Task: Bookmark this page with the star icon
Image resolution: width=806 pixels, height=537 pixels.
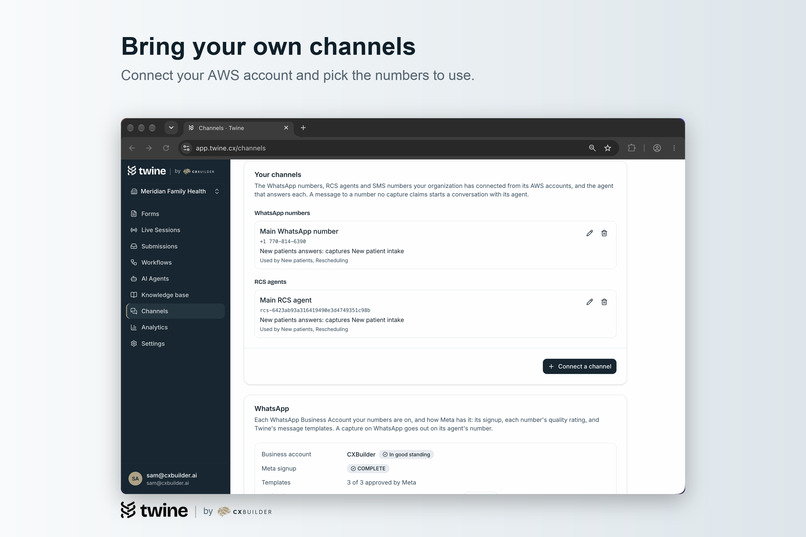Action: pos(608,148)
